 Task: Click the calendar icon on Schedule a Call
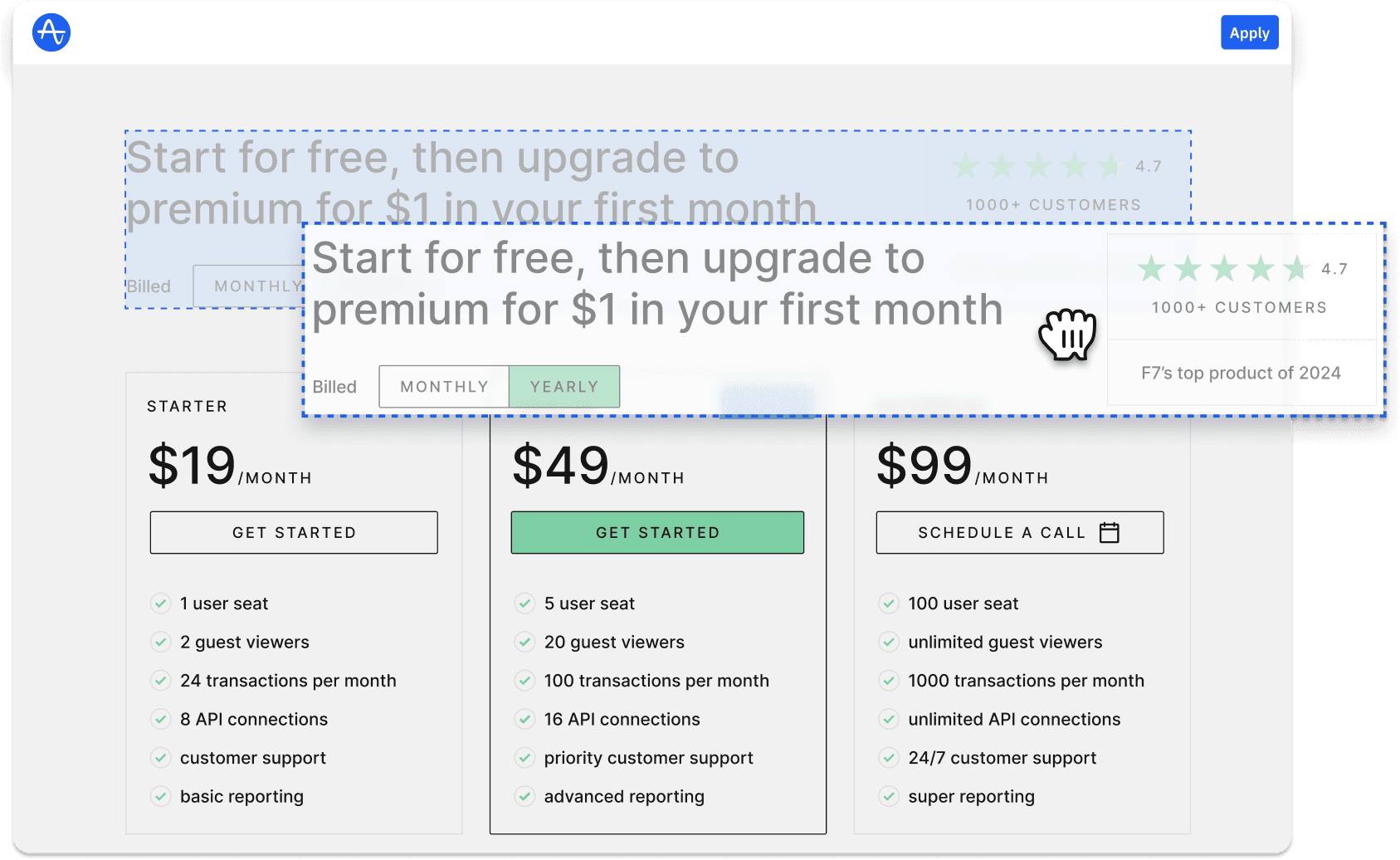click(1109, 533)
